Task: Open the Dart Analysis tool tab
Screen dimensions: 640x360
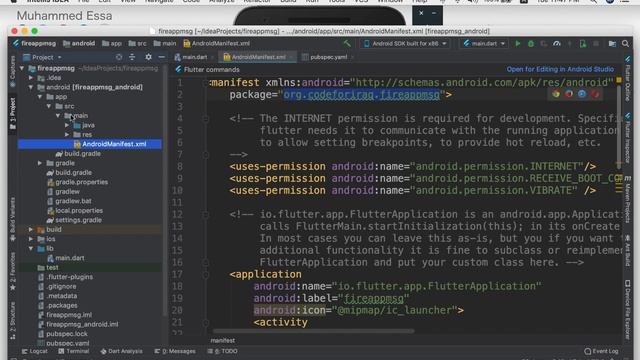Action: 122,351
